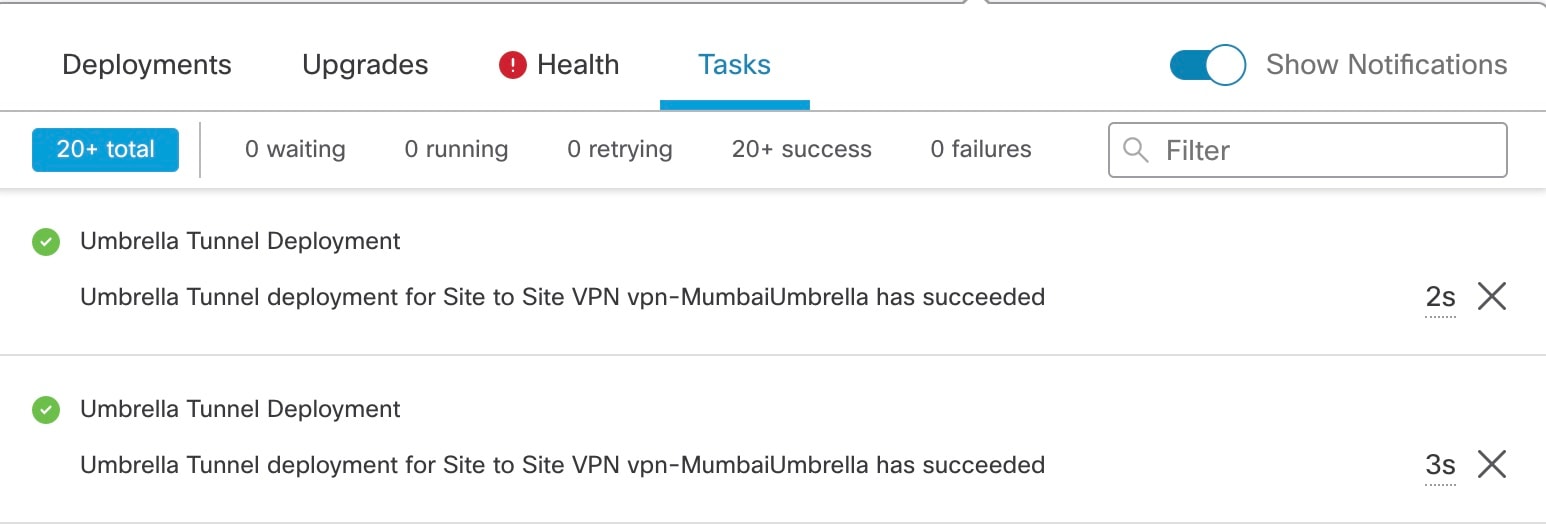1546x530 pixels.
Task: Open the Deployments tab
Action: [147, 65]
